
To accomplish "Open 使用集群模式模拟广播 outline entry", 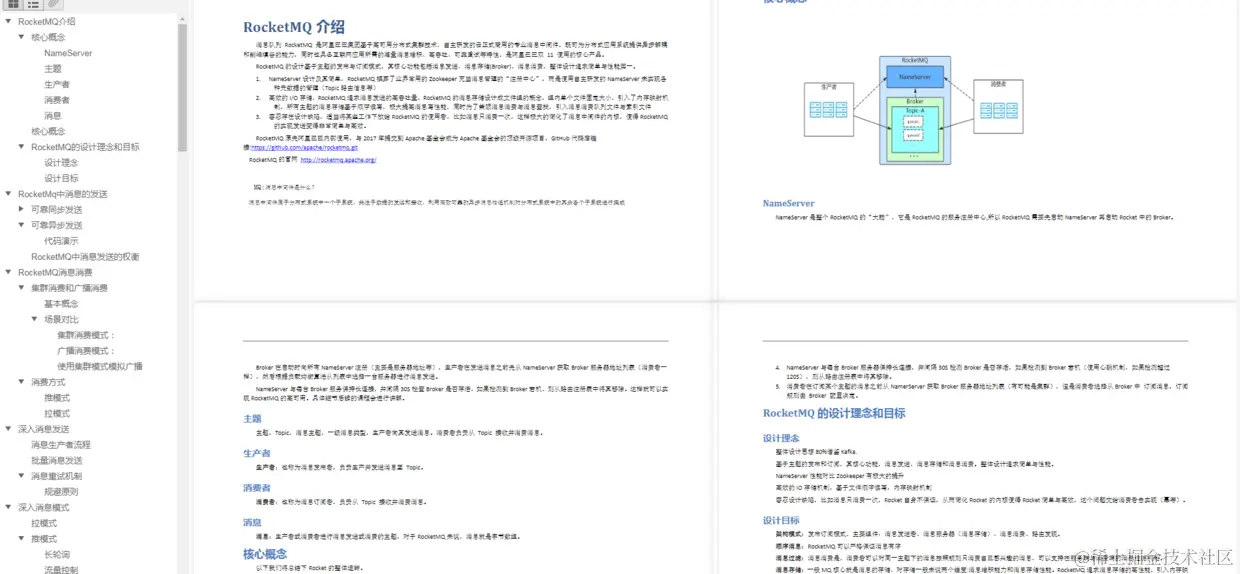I will [x=100, y=366].
